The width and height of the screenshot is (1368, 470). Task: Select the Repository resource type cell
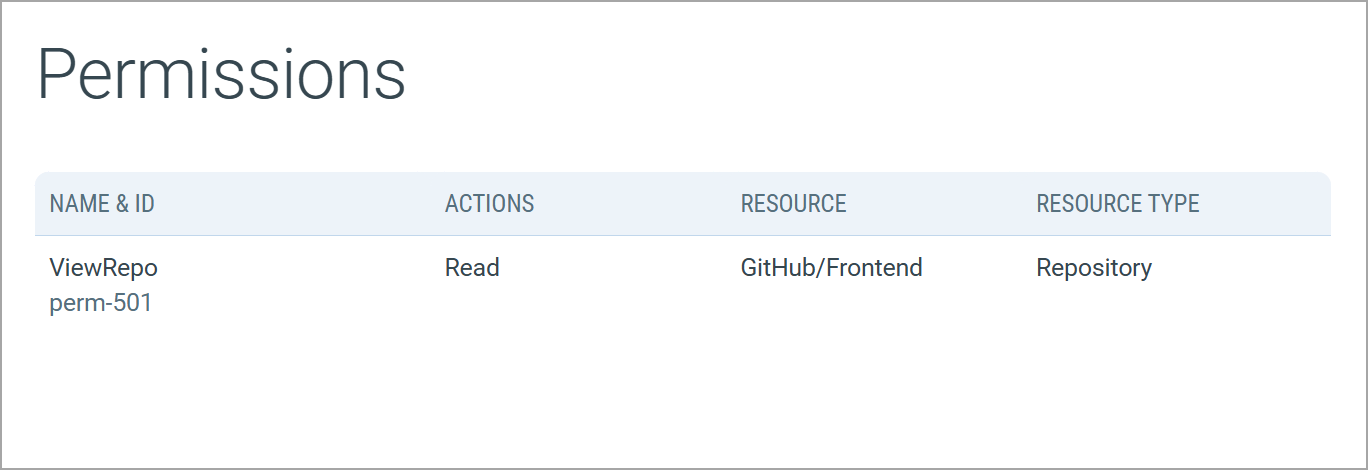1093,268
